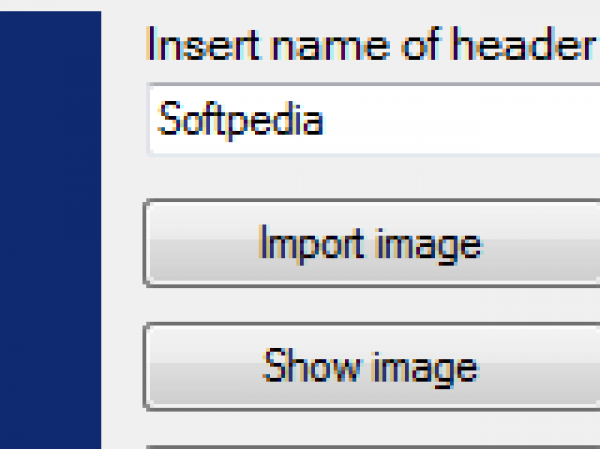This screenshot has width=600, height=449.
Task: Display the loaded picture with Show image
Action: pyautogui.click(x=370, y=367)
